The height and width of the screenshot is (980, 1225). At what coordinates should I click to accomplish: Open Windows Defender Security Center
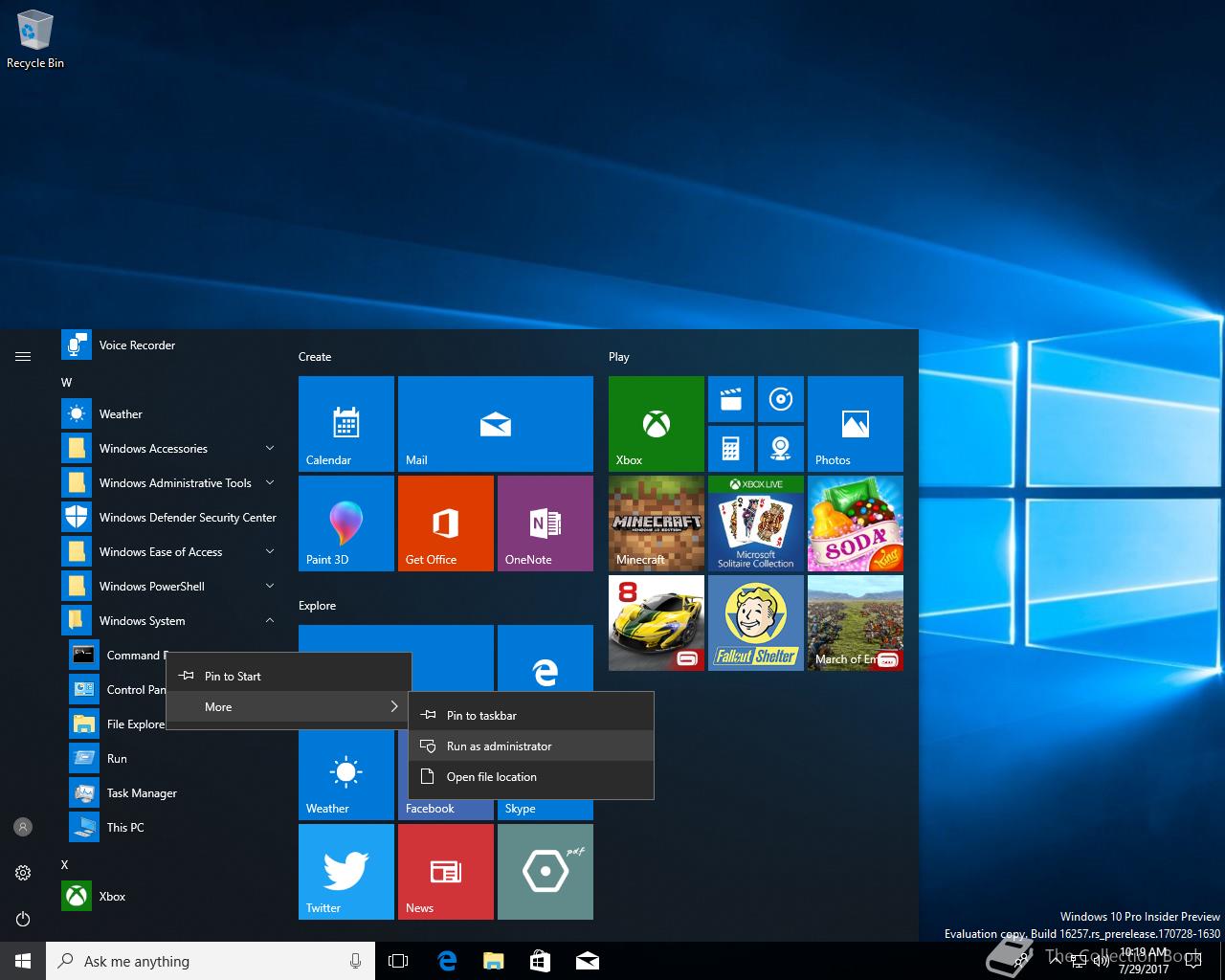(x=169, y=518)
